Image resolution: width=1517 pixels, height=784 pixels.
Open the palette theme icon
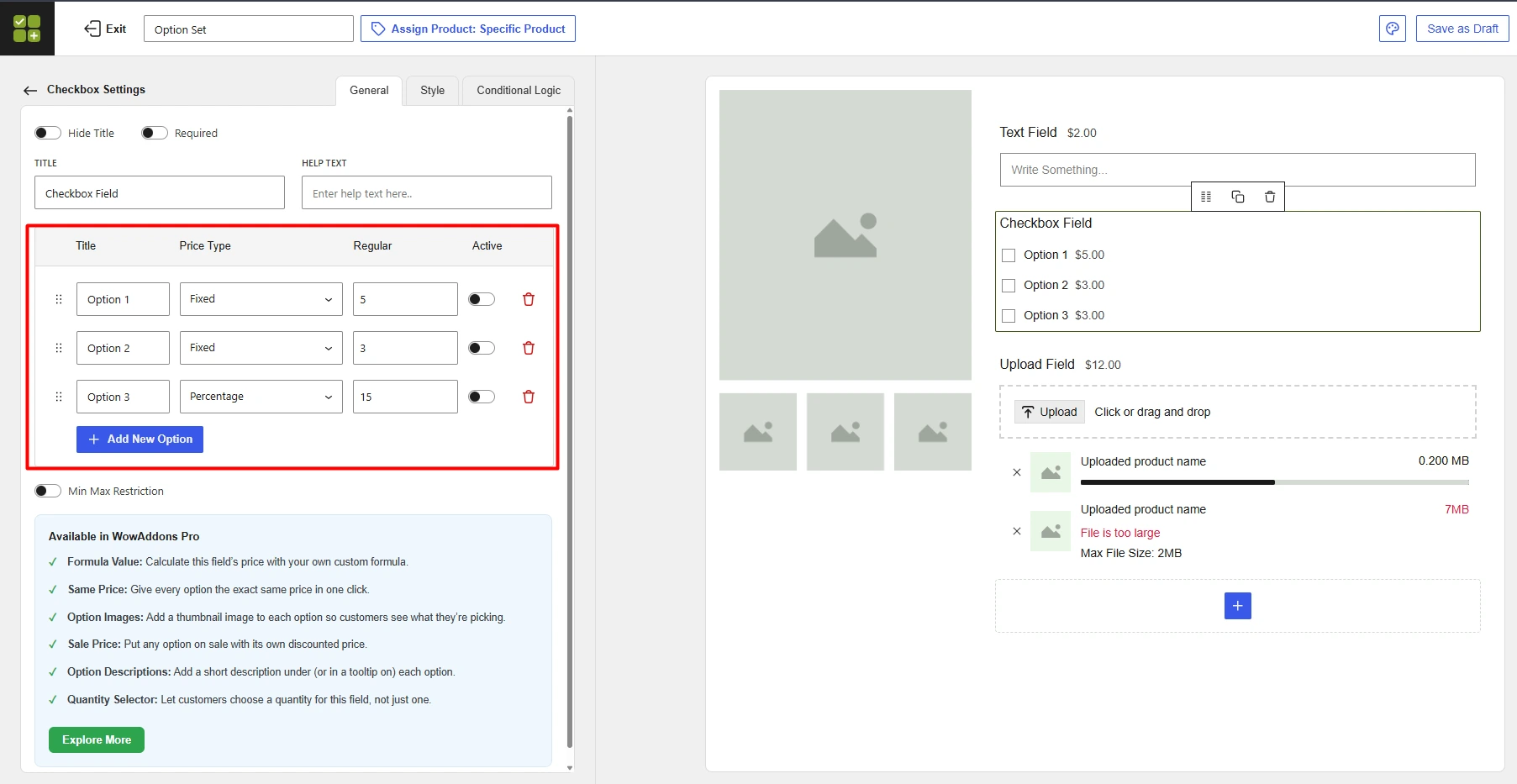click(x=1392, y=29)
